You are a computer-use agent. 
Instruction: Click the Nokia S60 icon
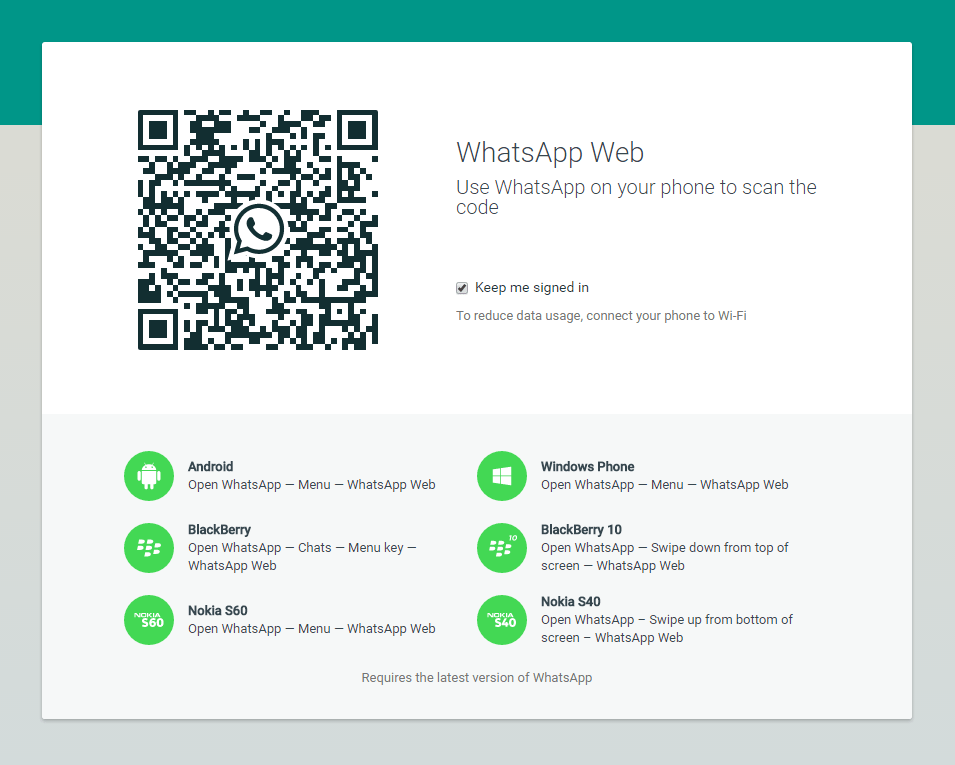coord(149,620)
